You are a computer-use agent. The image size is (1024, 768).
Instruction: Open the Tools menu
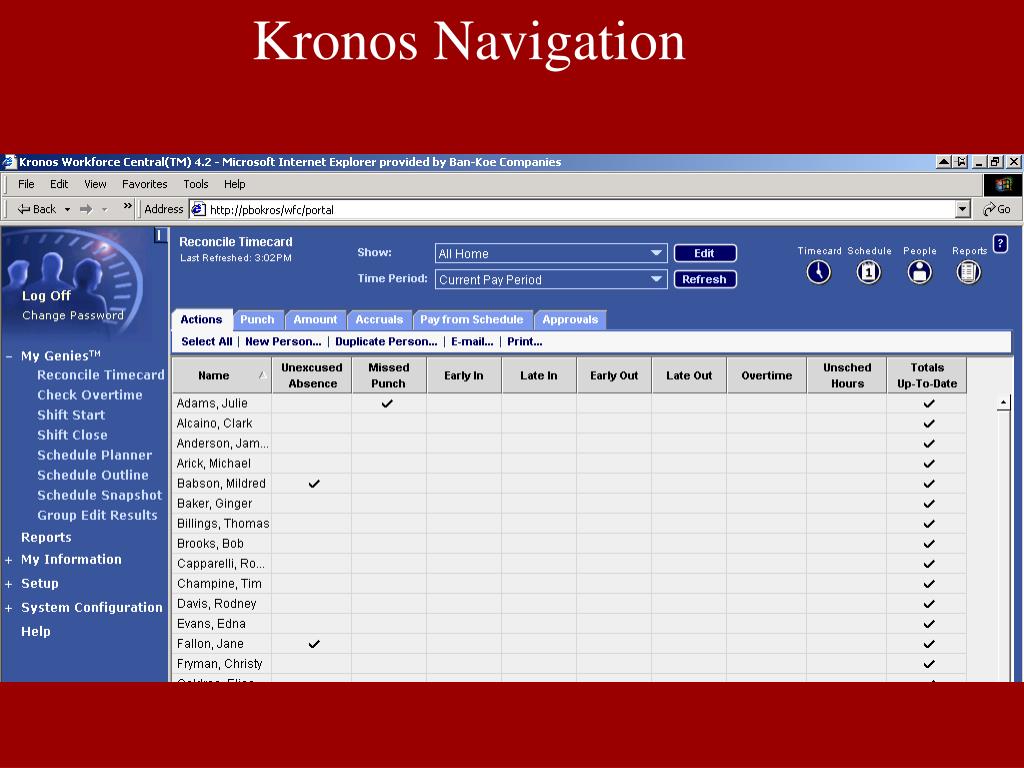tap(195, 184)
